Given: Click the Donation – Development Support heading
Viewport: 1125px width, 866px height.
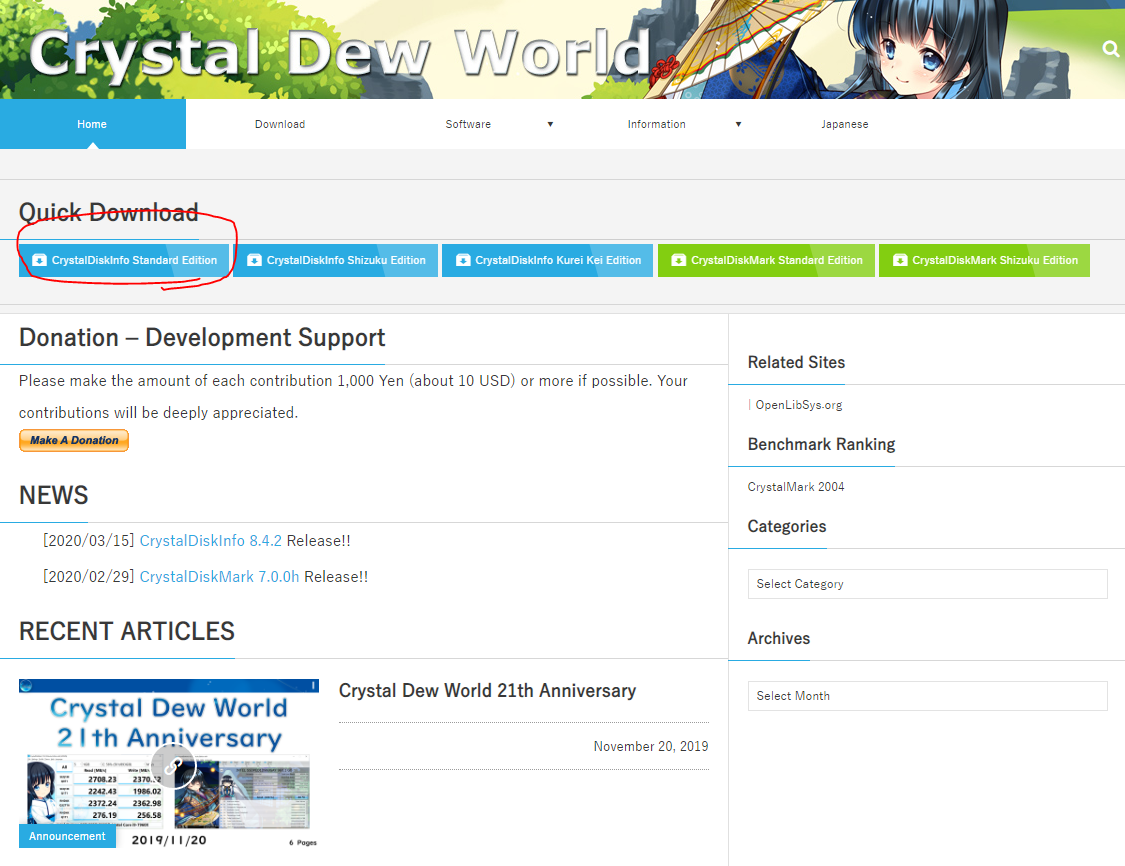Looking at the screenshot, I should 202,337.
